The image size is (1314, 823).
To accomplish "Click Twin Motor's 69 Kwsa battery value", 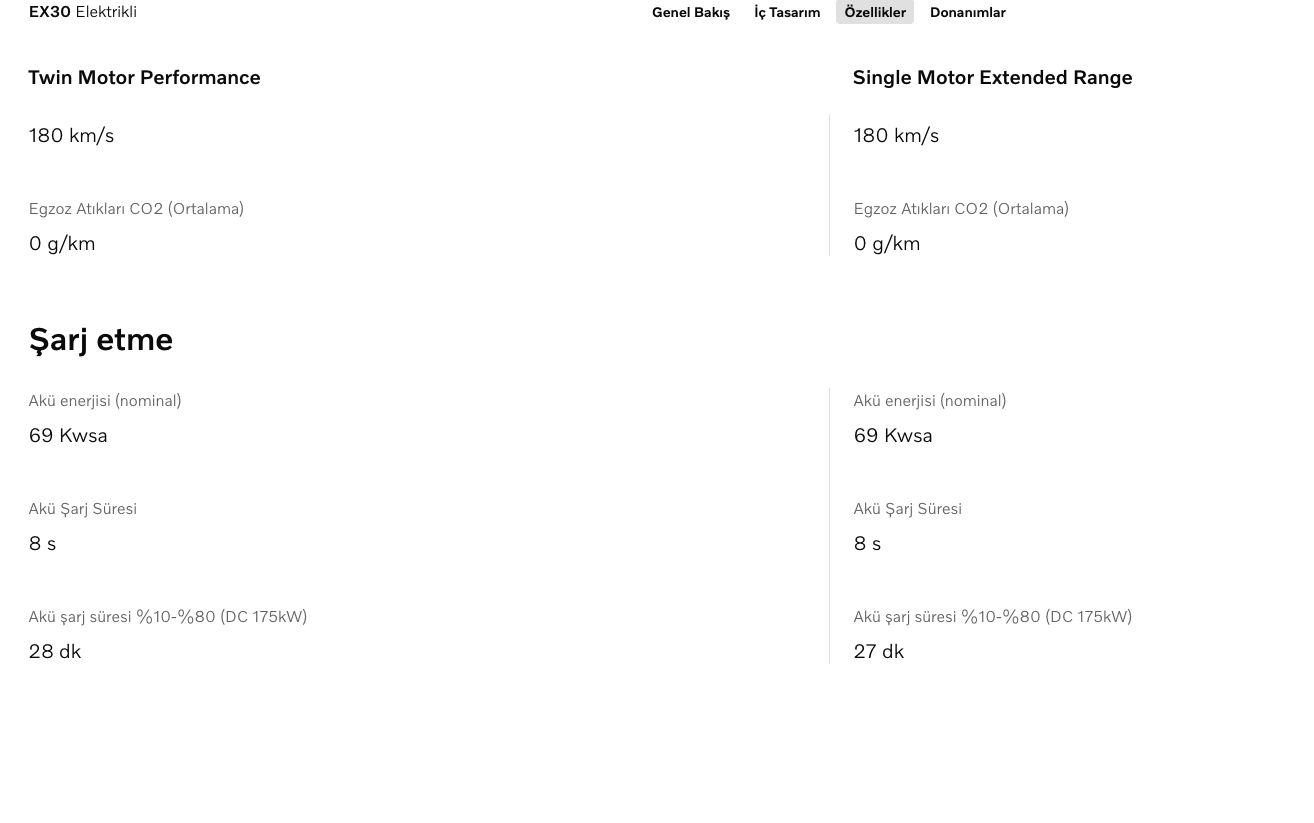I will [68, 435].
